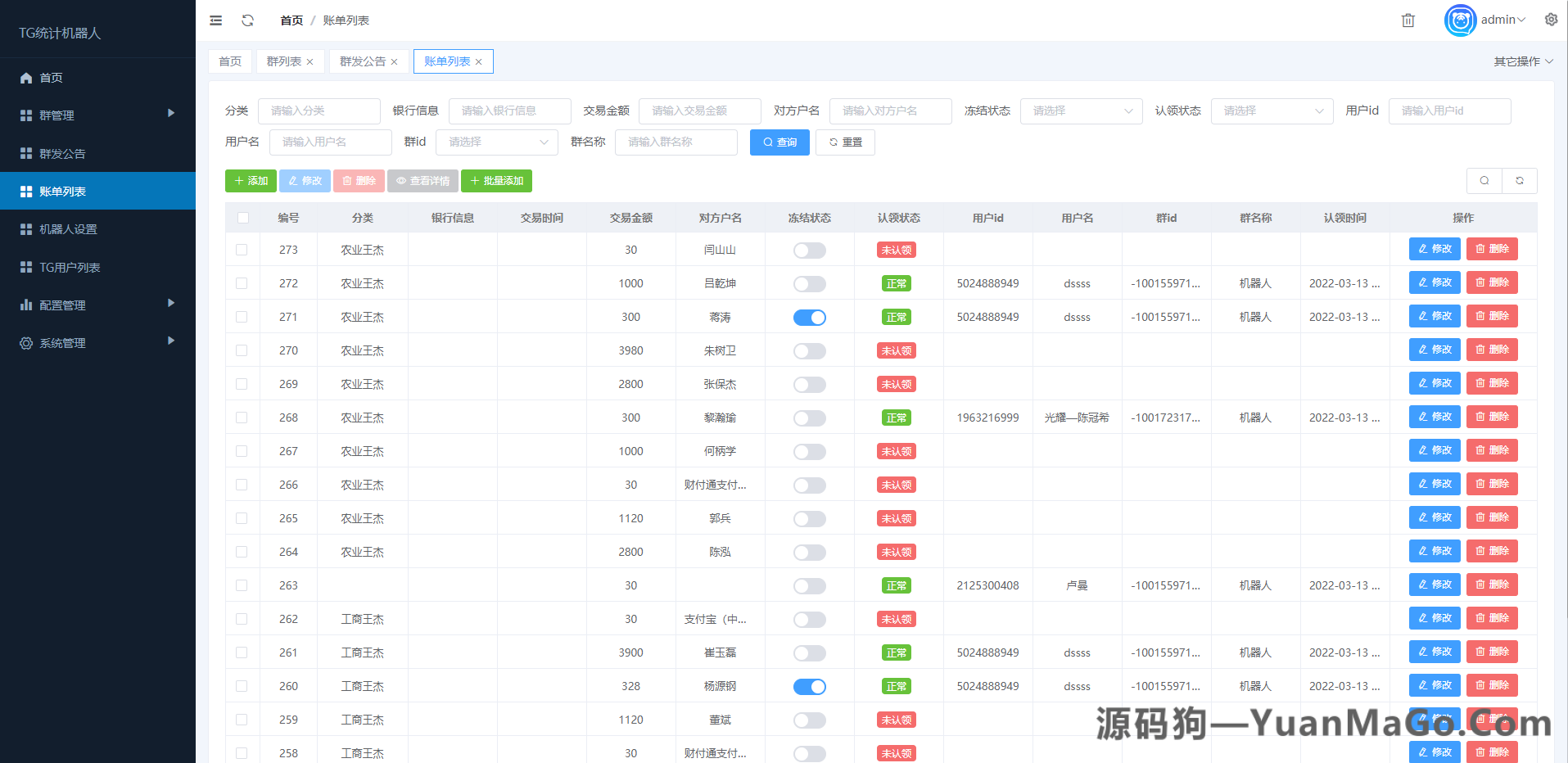
Task: Open the TG用户列表 sidebar icon
Action: tap(25, 266)
